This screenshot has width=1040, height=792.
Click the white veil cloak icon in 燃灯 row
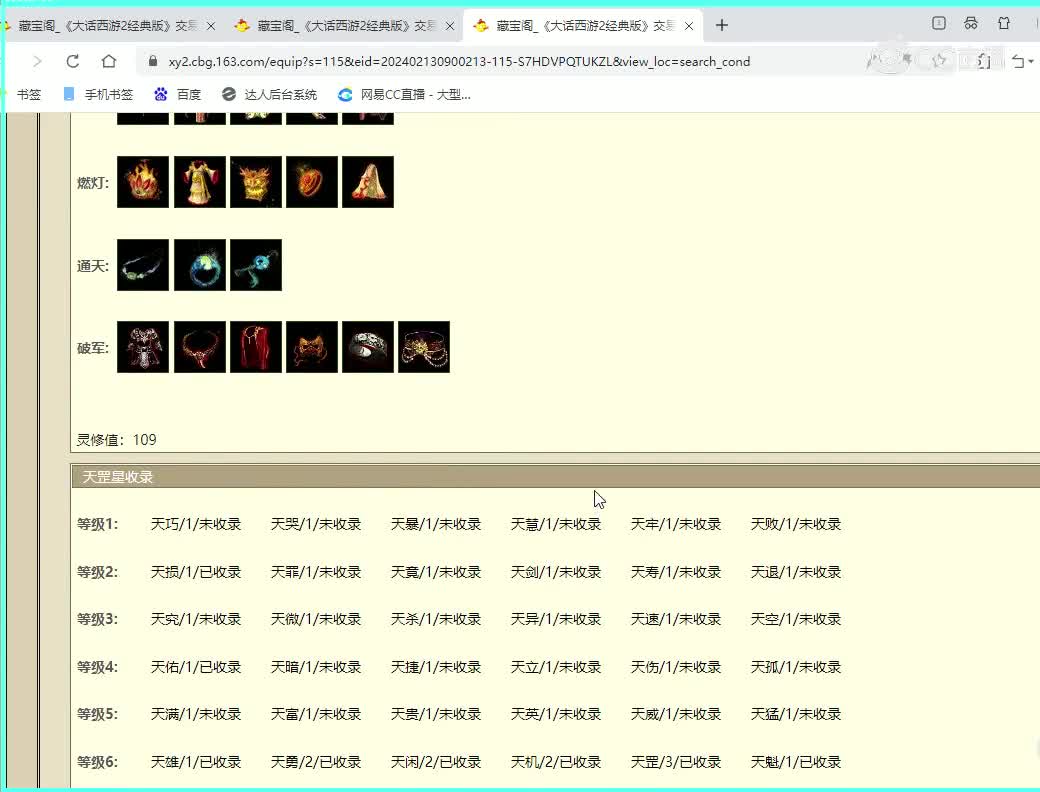pyautogui.click(x=368, y=182)
